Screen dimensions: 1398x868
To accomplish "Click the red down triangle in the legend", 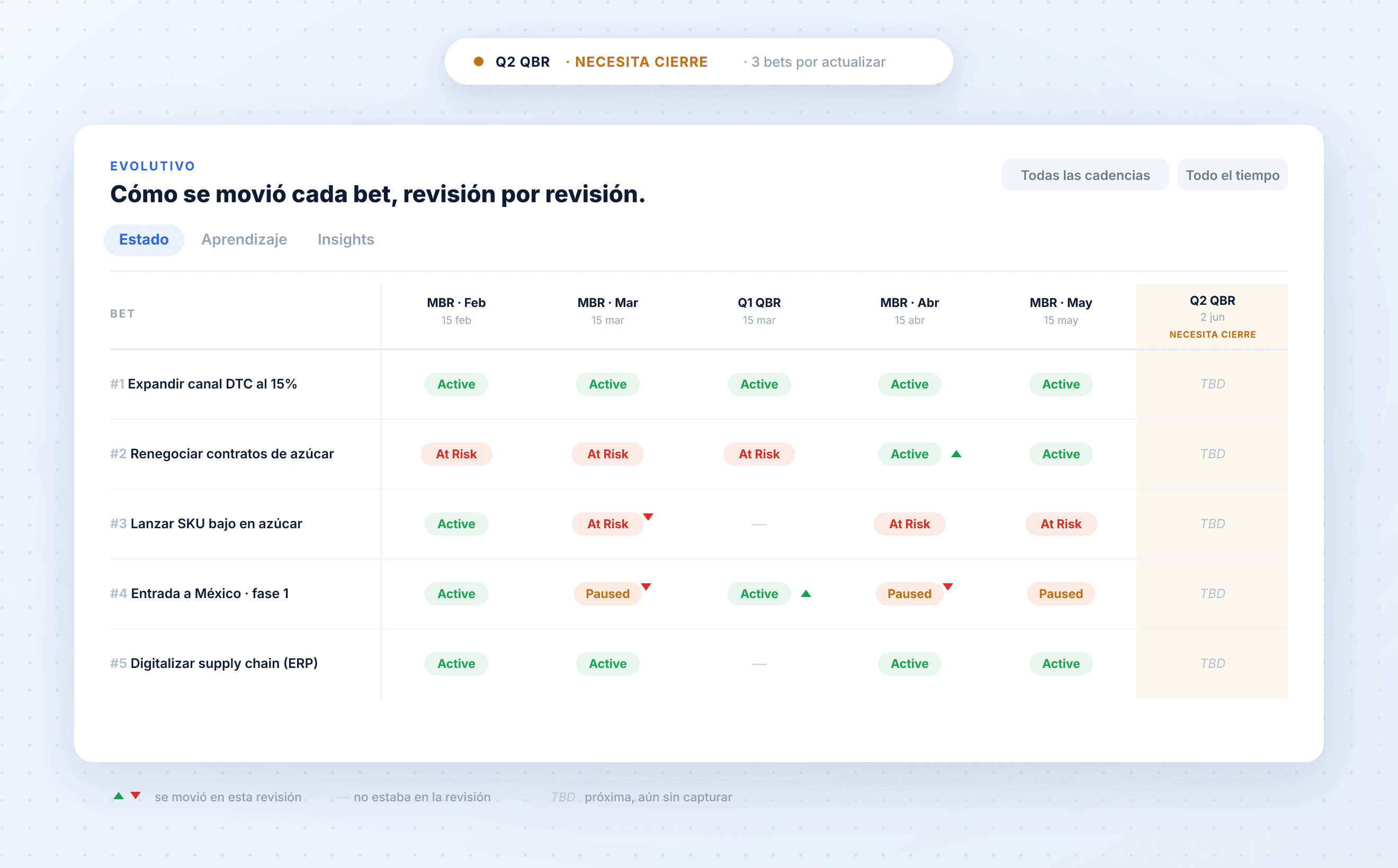I will point(136,795).
